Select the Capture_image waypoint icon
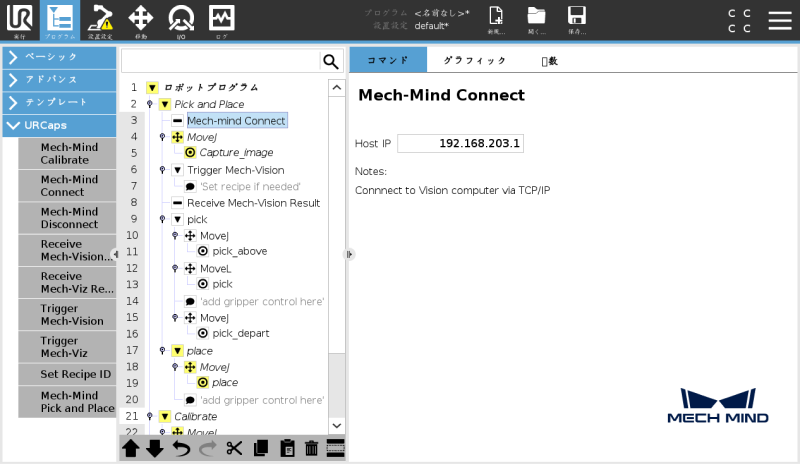800x464 pixels. (190, 153)
